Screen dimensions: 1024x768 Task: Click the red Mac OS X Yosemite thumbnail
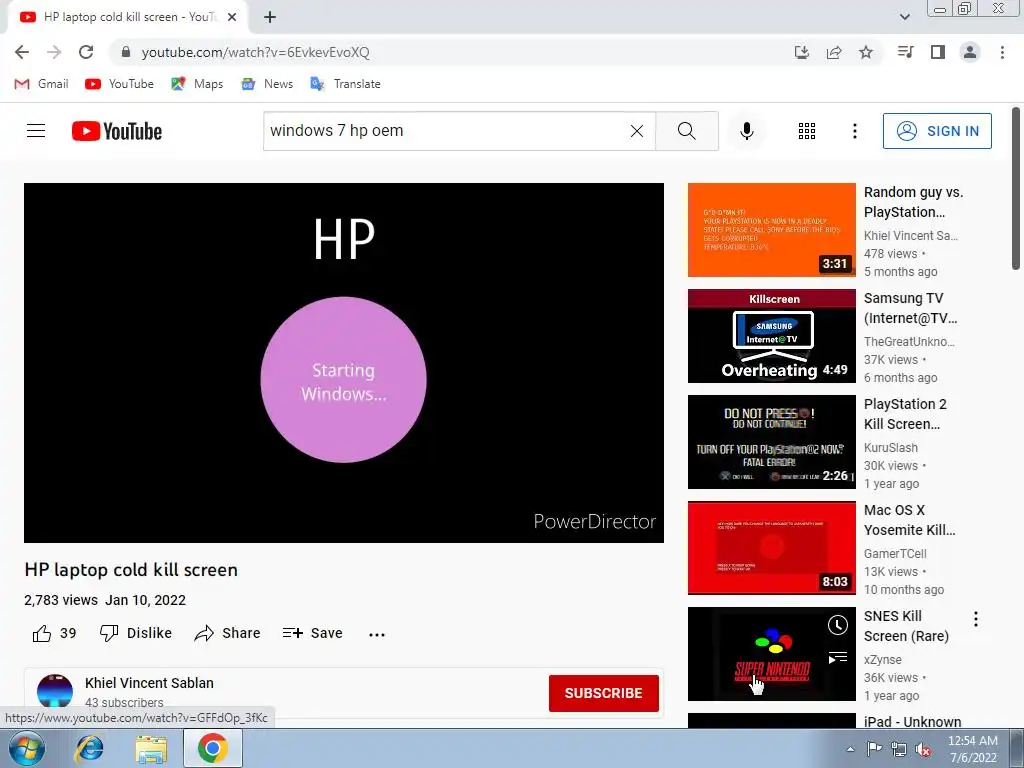pyautogui.click(x=771, y=547)
